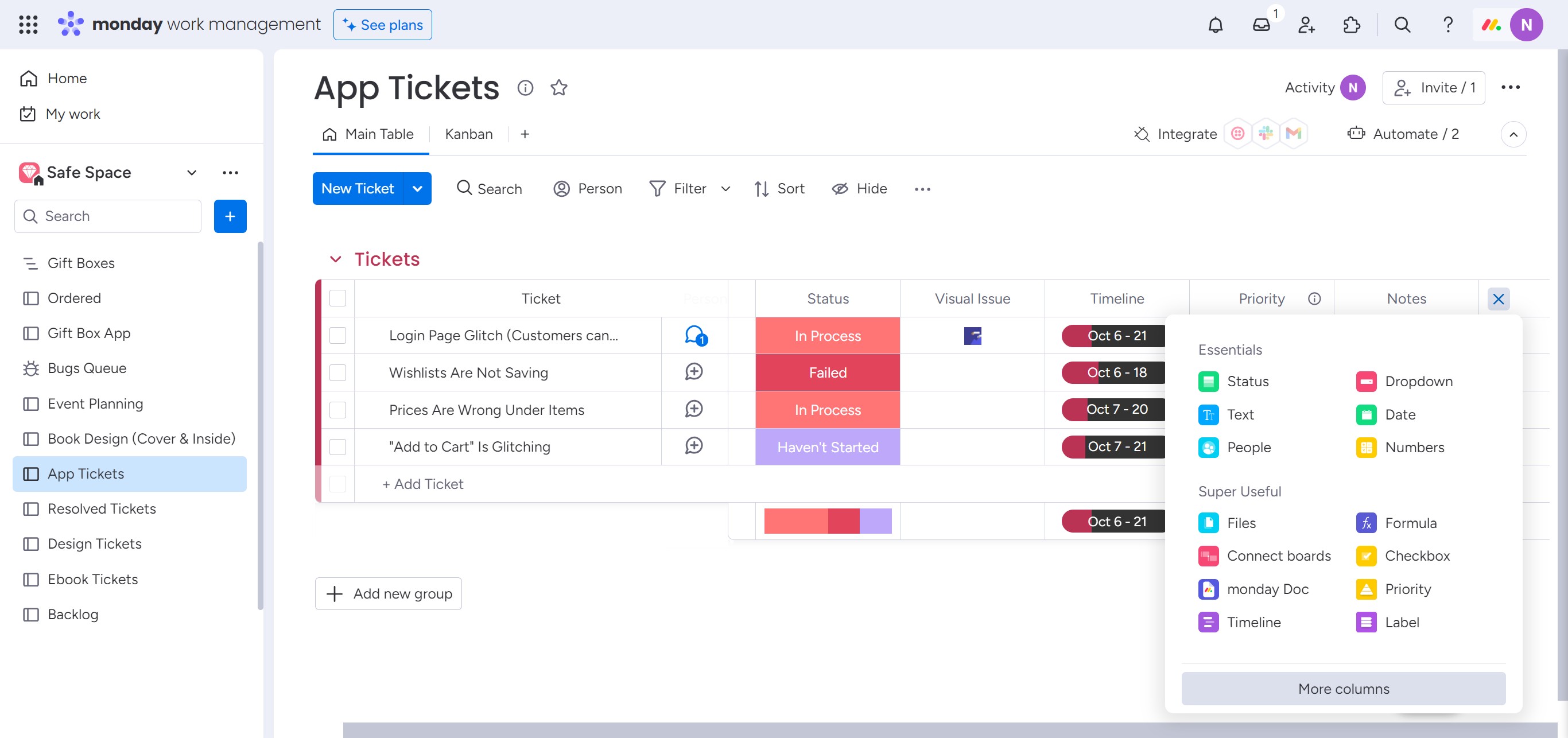Open Resolved Tickets board in sidebar
Viewport: 1568px width, 738px height.
coord(102,508)
